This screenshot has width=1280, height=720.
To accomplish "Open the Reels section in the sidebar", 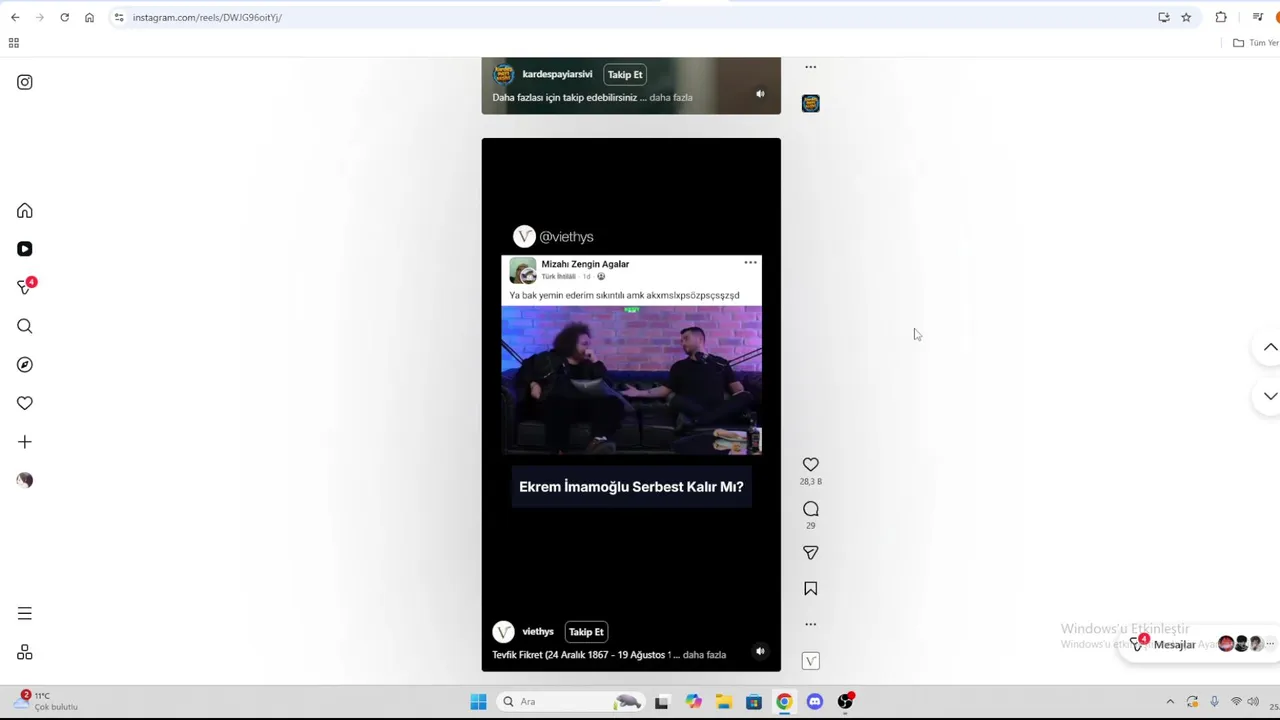I will [25, 249].
